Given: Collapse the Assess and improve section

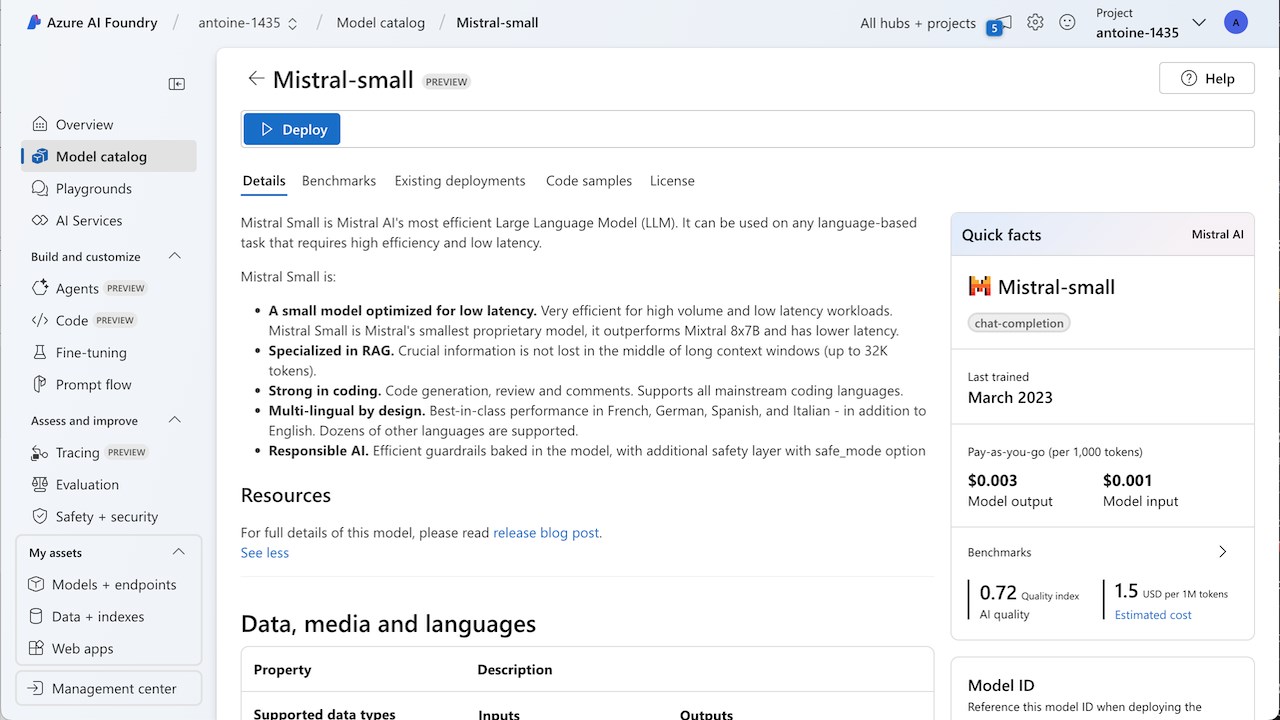Looking at the screenshot, I should click(x=175, y=420).
